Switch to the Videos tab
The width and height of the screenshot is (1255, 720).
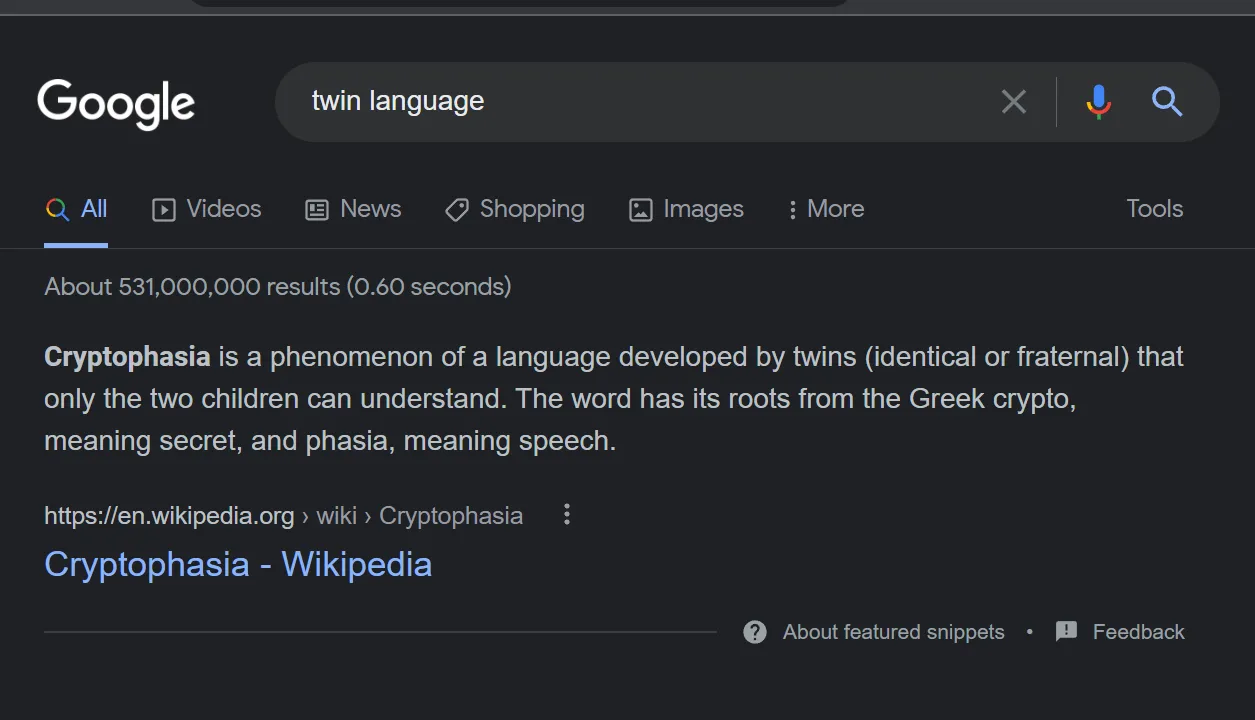[207, 209]
